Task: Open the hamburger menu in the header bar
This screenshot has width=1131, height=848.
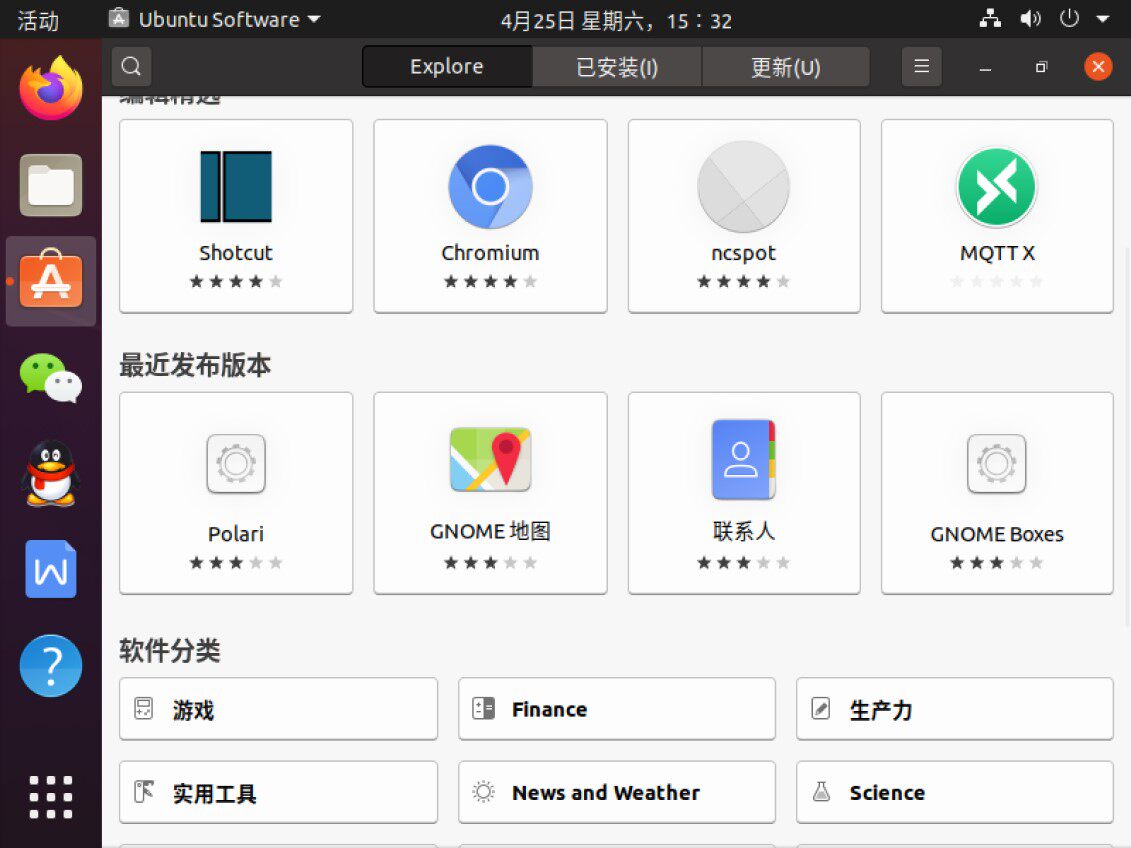Action: [921, 66]
